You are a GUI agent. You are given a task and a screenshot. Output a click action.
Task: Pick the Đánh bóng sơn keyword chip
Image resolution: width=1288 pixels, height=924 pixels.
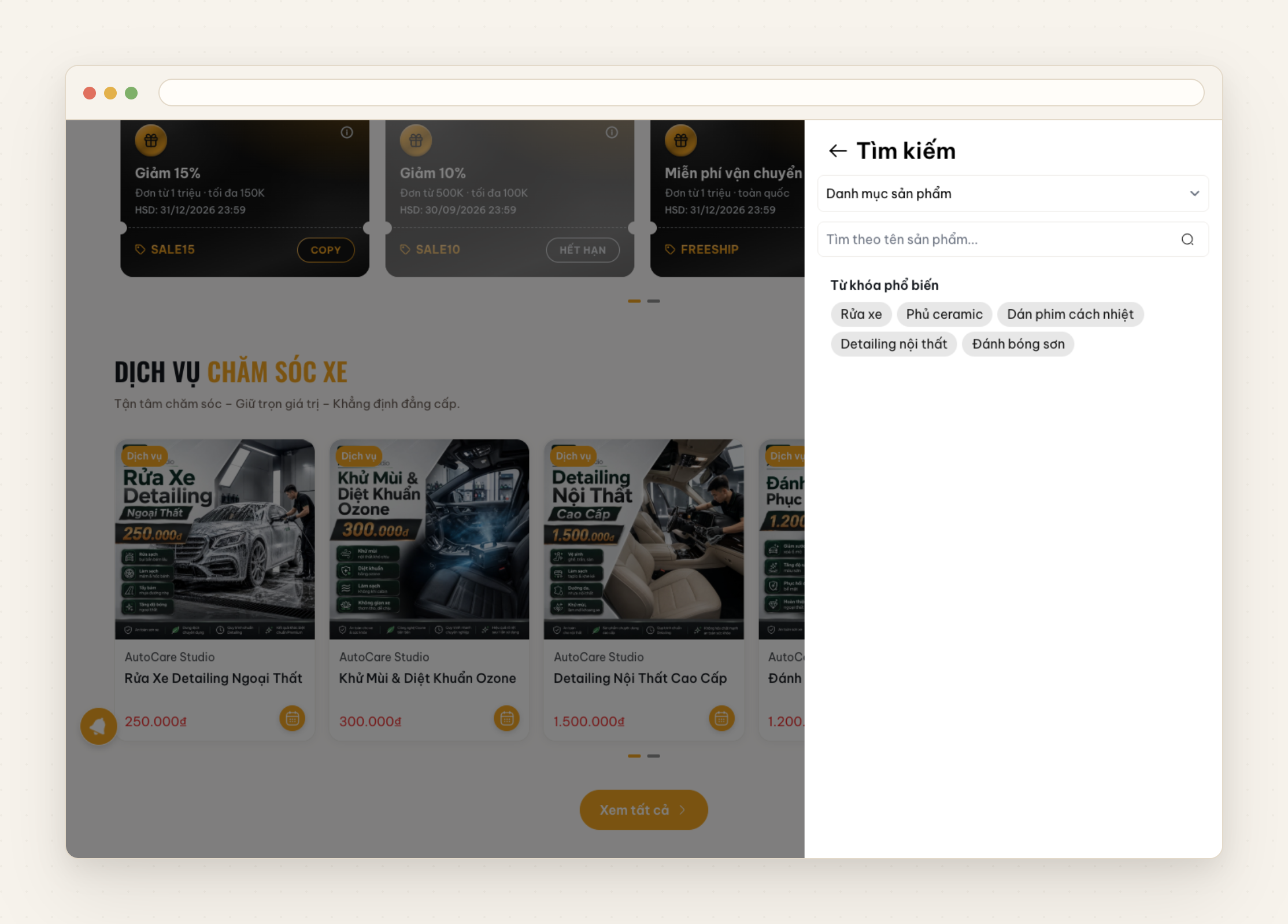click(1017, 344)
